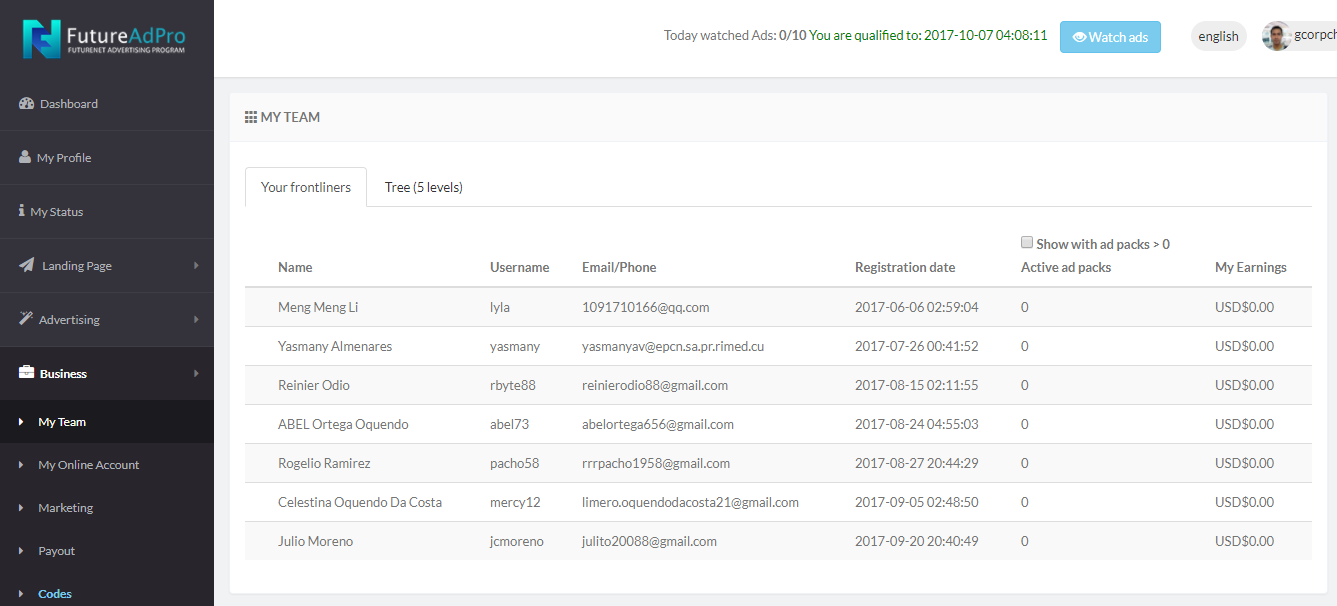Click the My Profile user icon

pyautogui.click(x=25, y=157)
